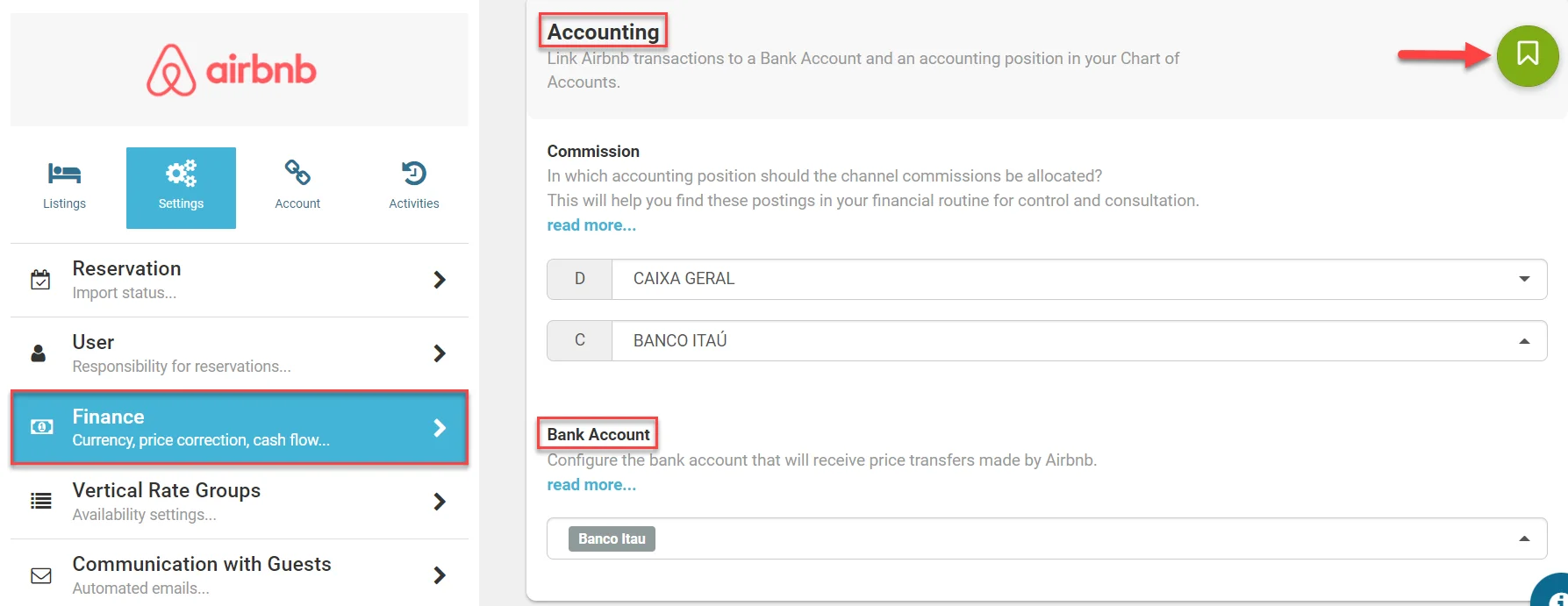Viewport: 1568px width, 606px height.
Task: Select the Banco Itau tag chip
Action: pyautogui.click(x=612, y=538)
